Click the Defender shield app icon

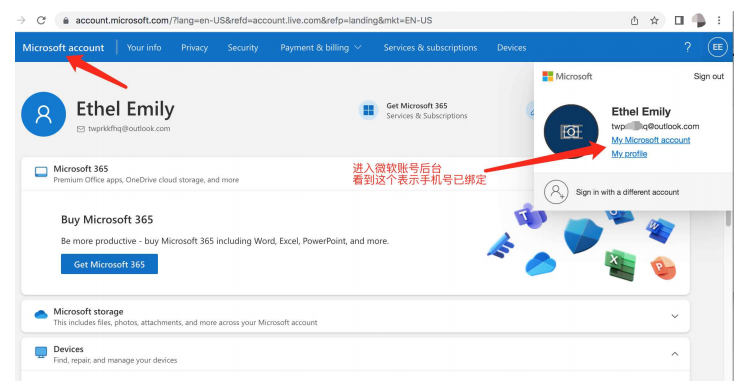(582, 236)
